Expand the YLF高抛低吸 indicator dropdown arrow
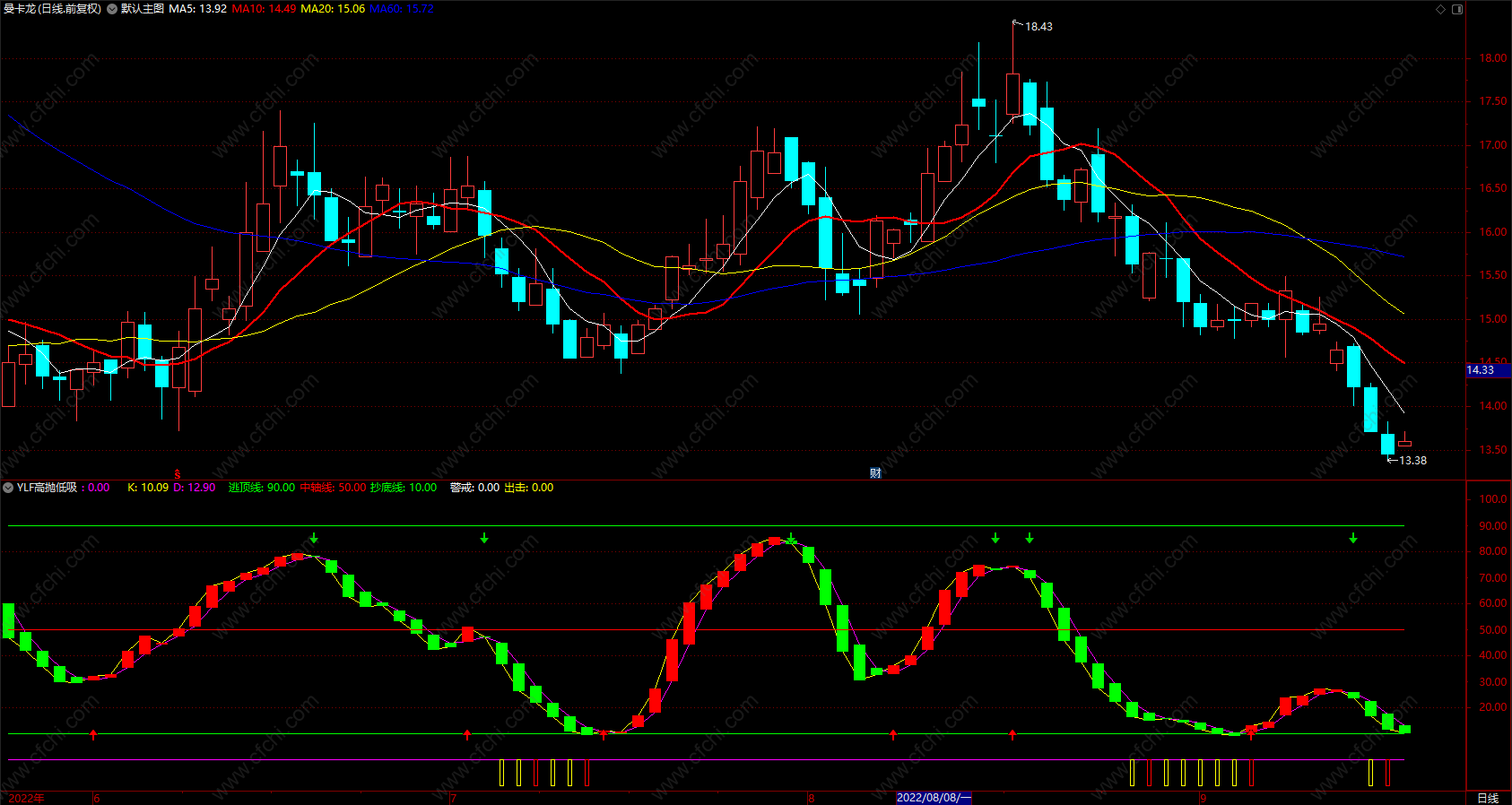 (8, 488)
